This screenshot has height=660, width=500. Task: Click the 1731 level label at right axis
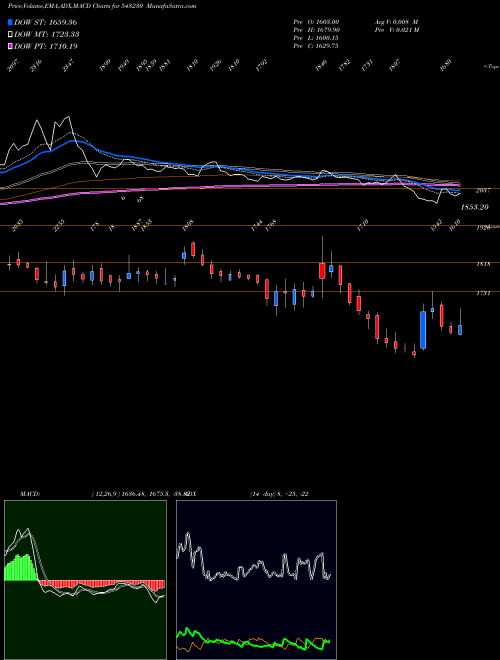[x=483, y=293]
